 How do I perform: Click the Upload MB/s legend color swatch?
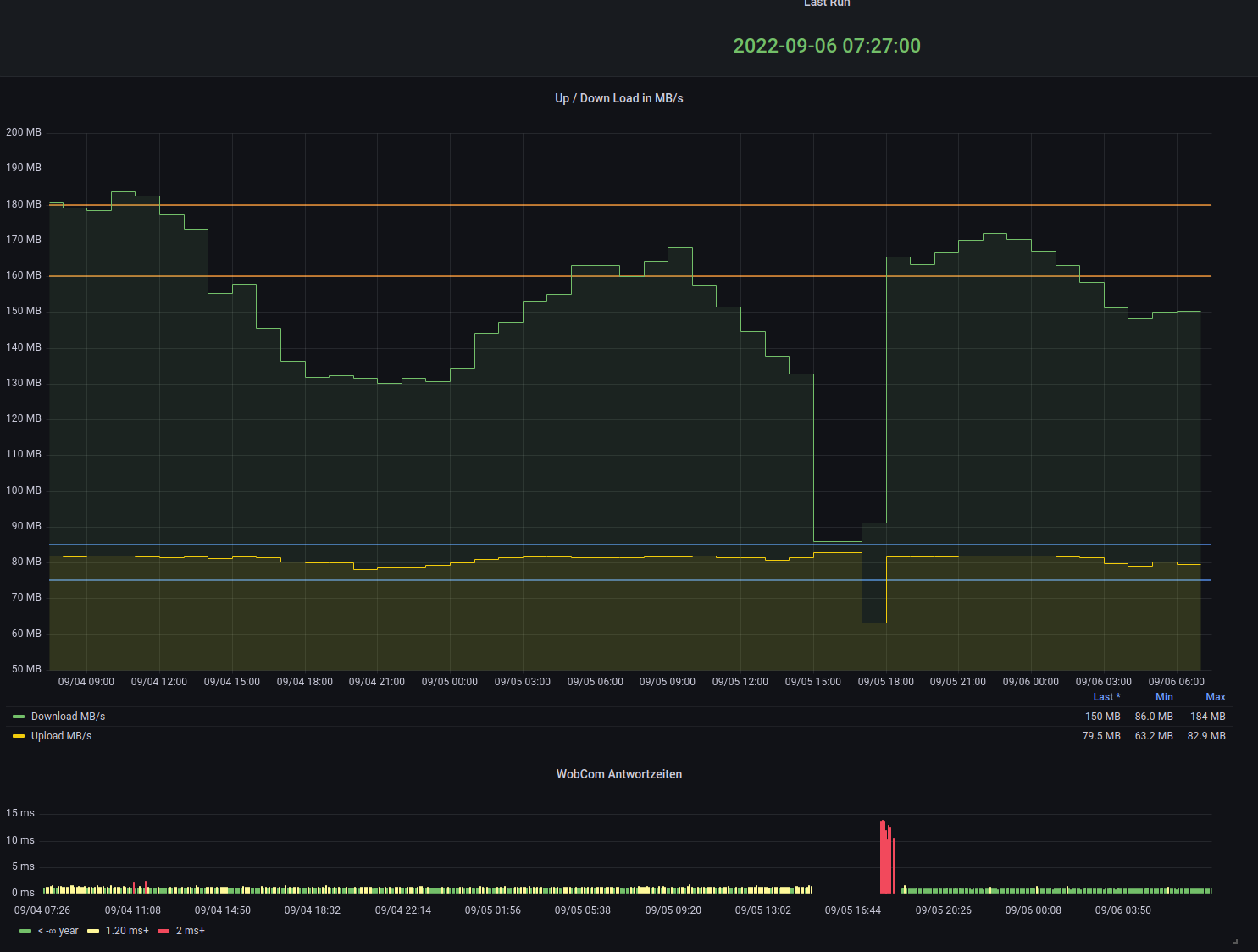19,736
